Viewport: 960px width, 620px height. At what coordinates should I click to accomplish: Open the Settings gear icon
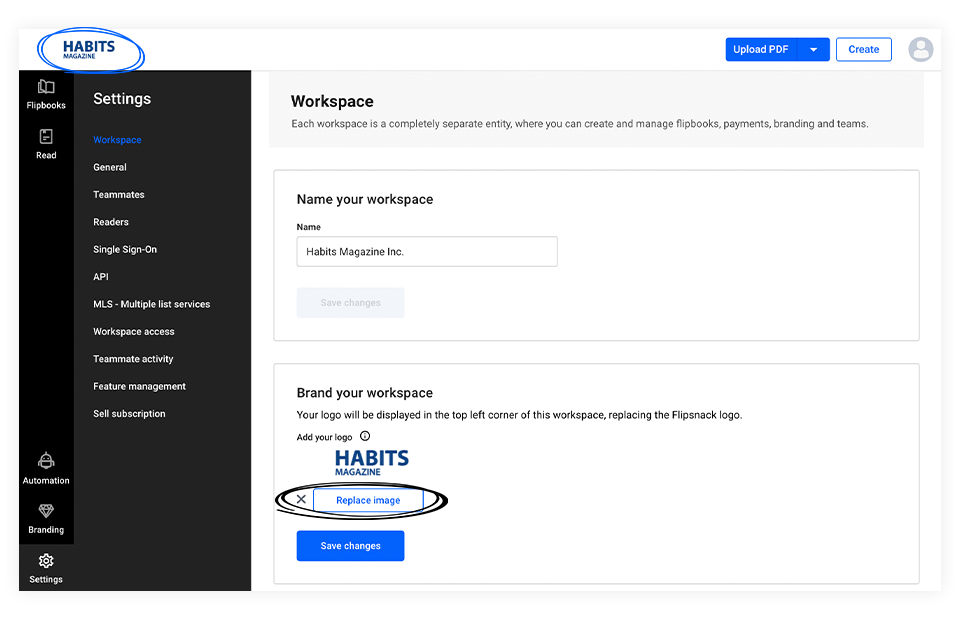[46, 561]
